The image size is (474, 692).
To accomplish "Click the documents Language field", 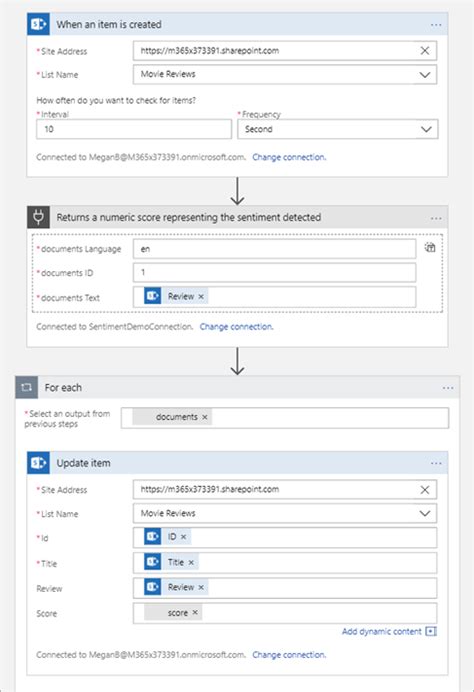I will tap(275, 249).
